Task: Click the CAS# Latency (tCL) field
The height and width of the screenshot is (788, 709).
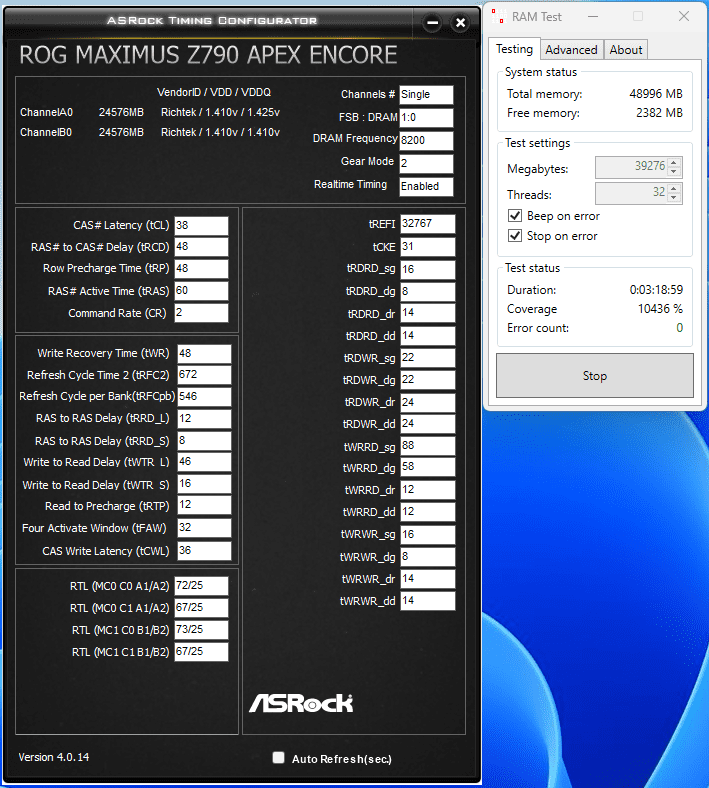Action: pos(201,226)
